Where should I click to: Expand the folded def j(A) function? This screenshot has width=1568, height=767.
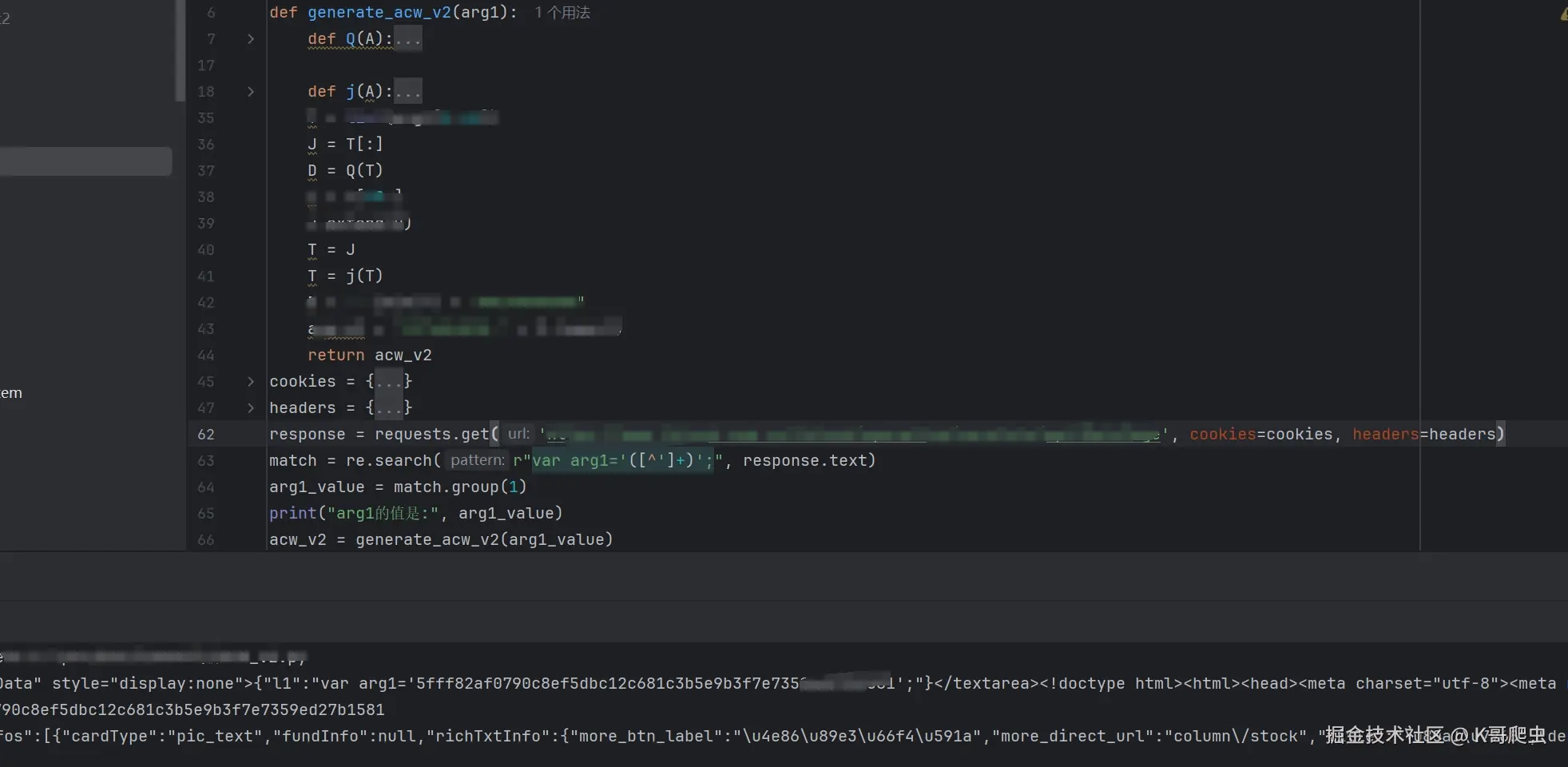pyautogui.click(x=251, y=92)
